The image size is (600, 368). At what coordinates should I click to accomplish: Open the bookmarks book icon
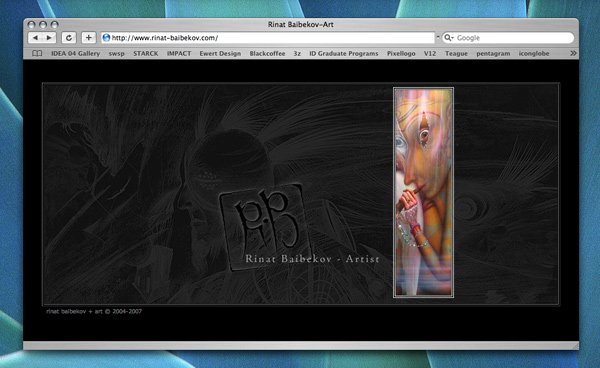(x=37, y=53)
